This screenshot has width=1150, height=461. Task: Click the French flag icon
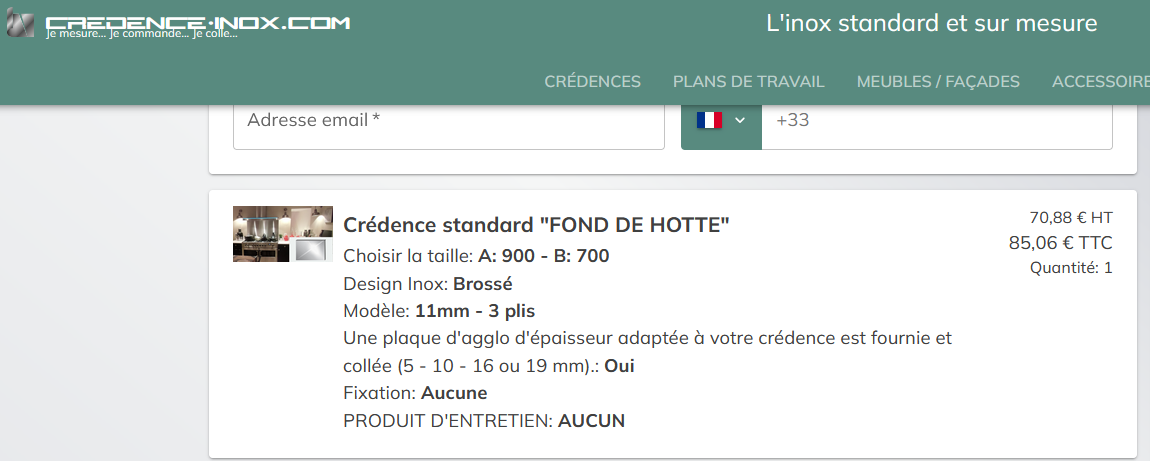pyautogui.click(x=709, y=120)
